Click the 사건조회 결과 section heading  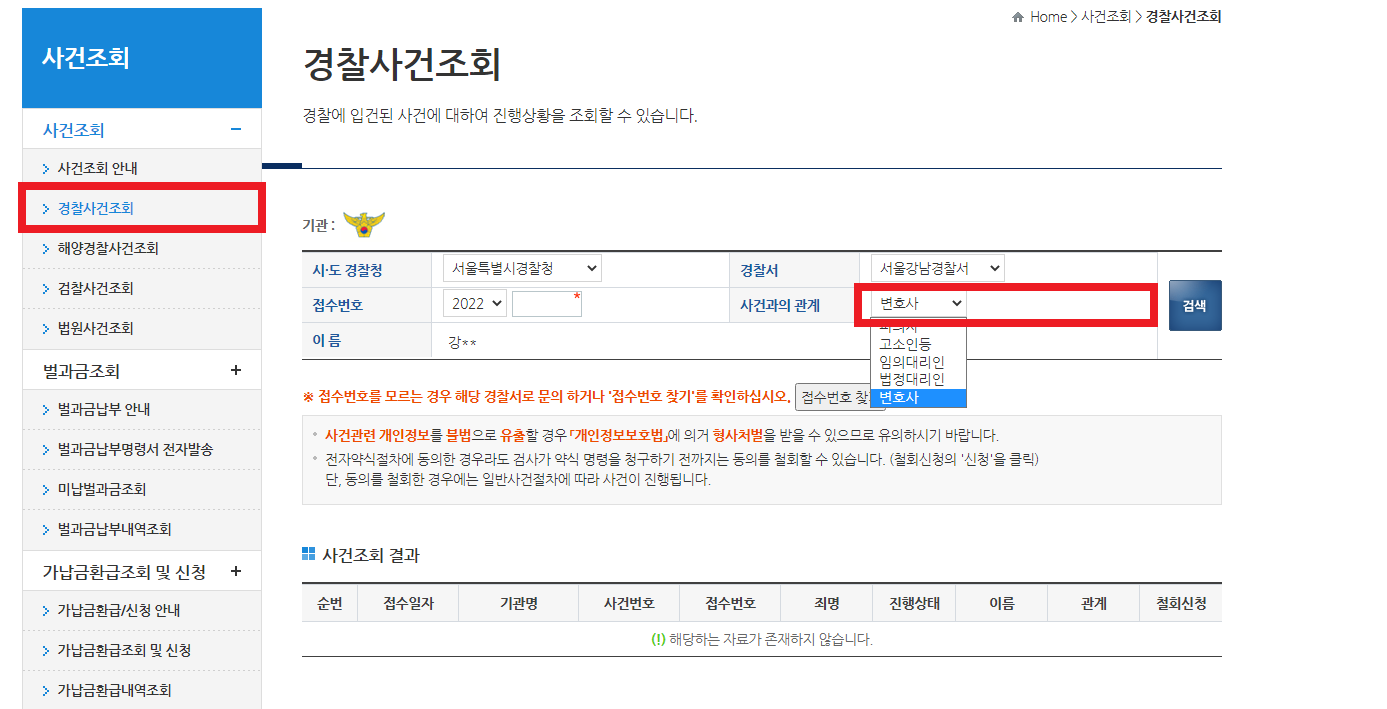371,555
